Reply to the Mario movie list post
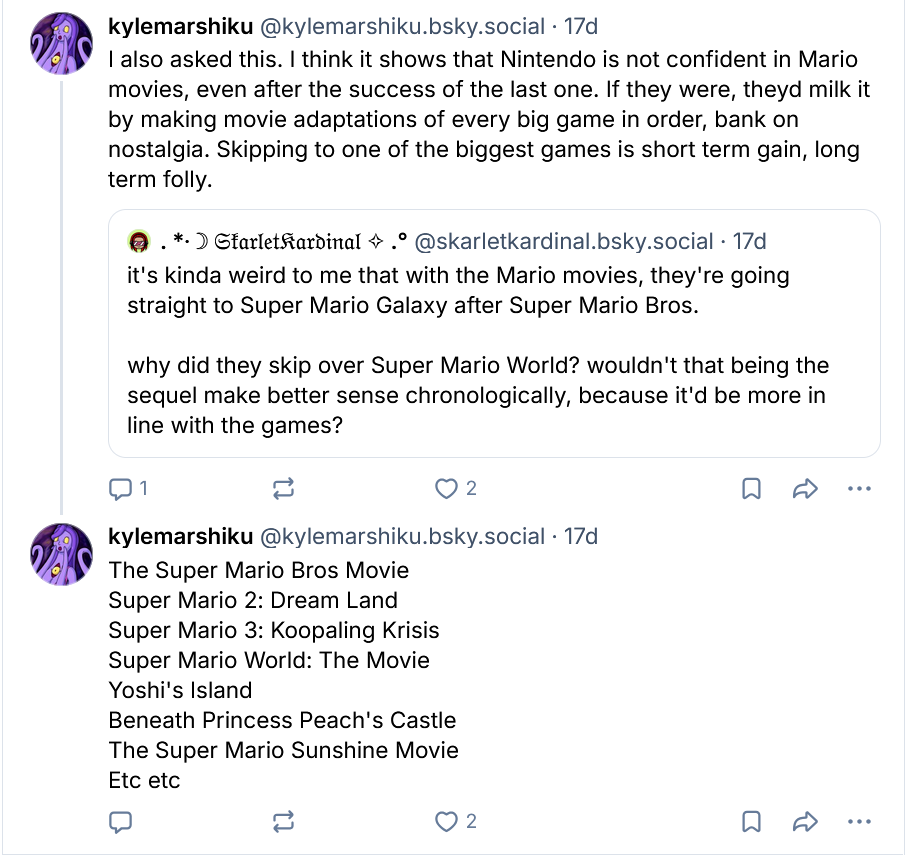Screen dimensions: 905x855 pyautogui.click(x=121, y=822)
